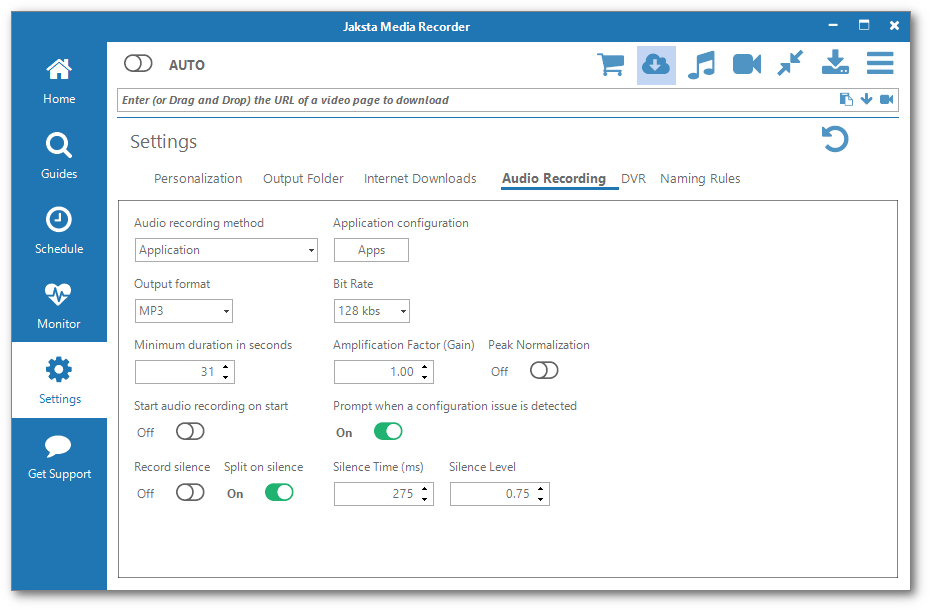Open the Audio recording method dropdown

(x=226, y=250)
